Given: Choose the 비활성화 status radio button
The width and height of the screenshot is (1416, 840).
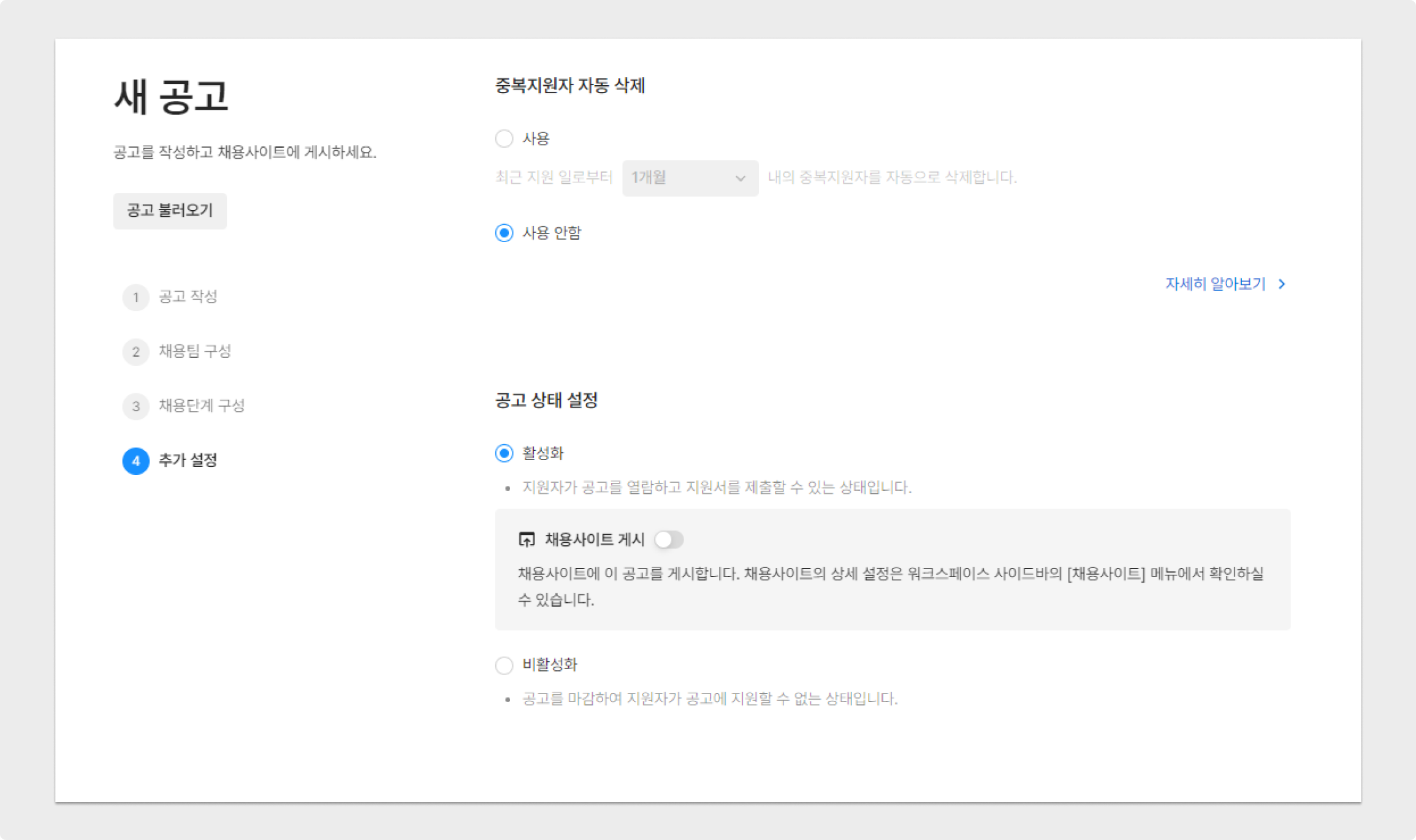Looking at the screenshot, I should tap(504, 665).
